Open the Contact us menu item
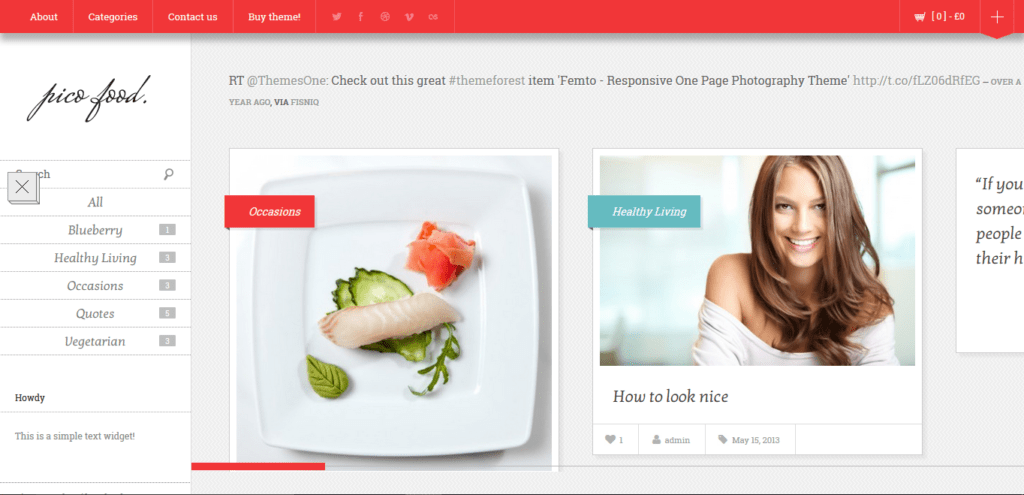Image resolution: width=1024 pixels, height=495 pixels. click(193, 17)
